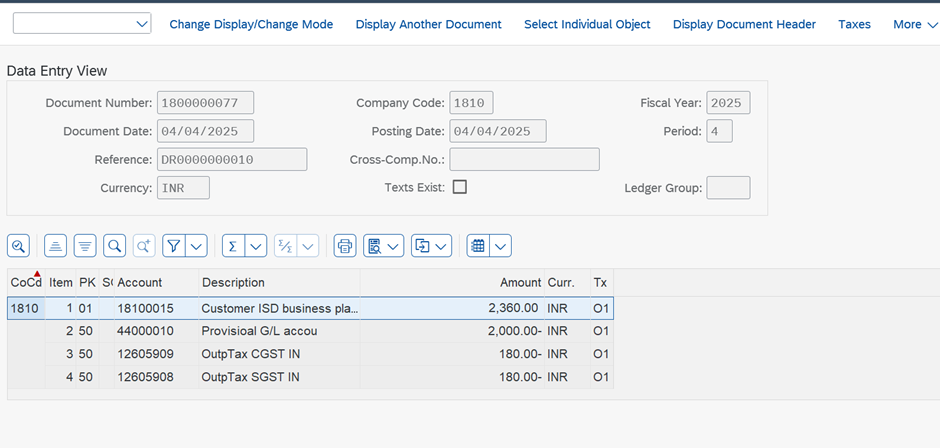940x448 pixels.
Task: Click Change Display/Change Mode
Action: point(251,24)
